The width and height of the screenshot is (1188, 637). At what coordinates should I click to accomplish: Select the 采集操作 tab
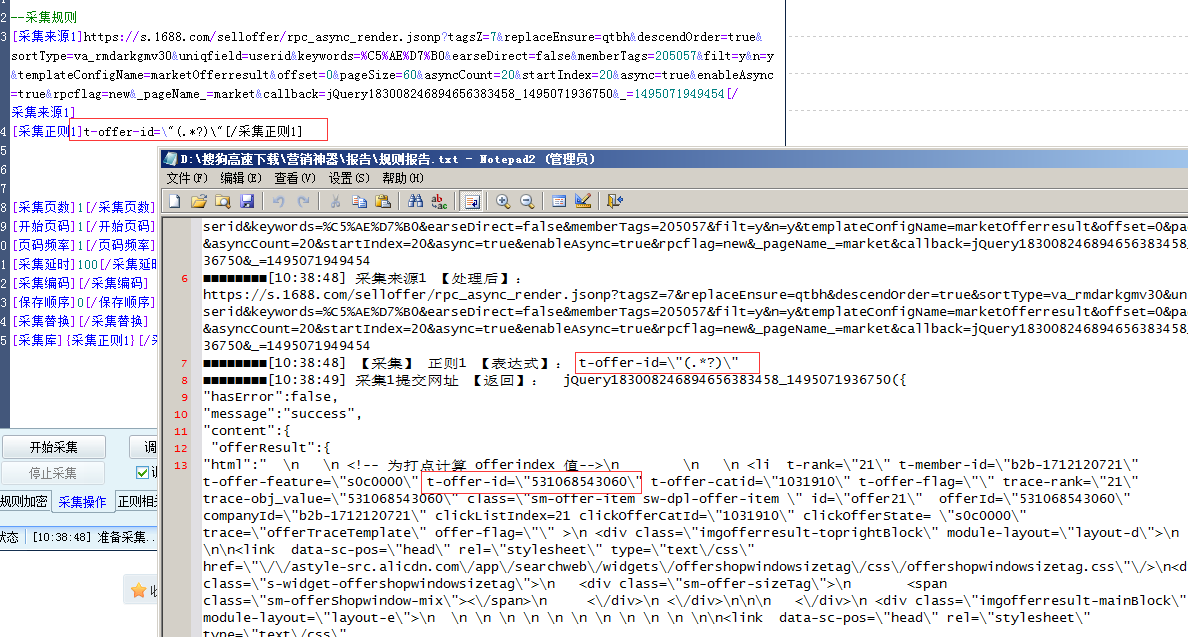(82, 502)
